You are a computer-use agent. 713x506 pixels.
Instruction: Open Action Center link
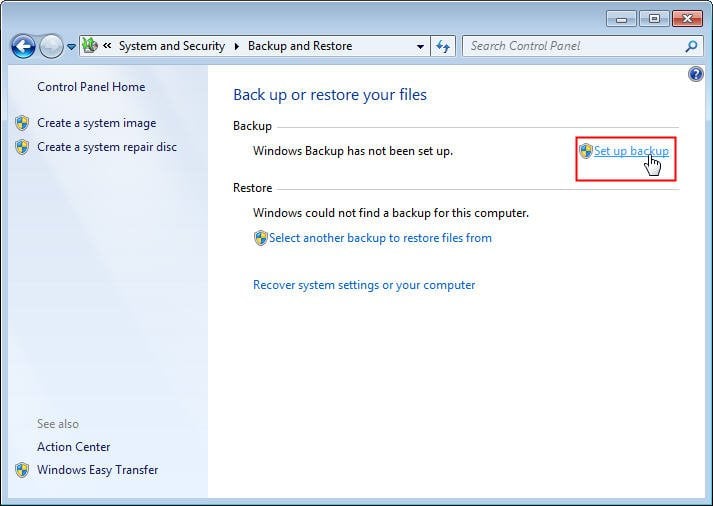pos(74,447)
